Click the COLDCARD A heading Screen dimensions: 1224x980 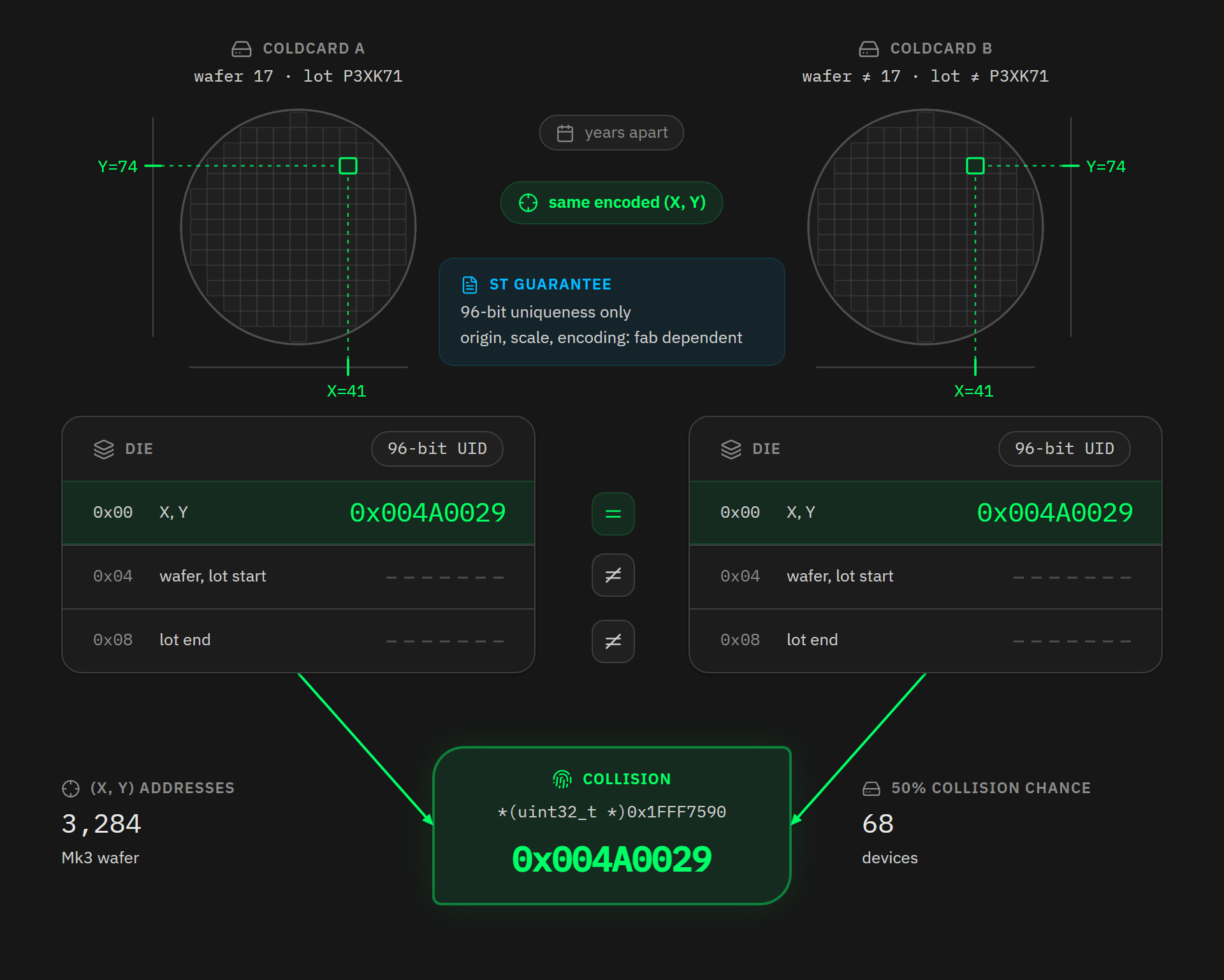tap(314, 48)
